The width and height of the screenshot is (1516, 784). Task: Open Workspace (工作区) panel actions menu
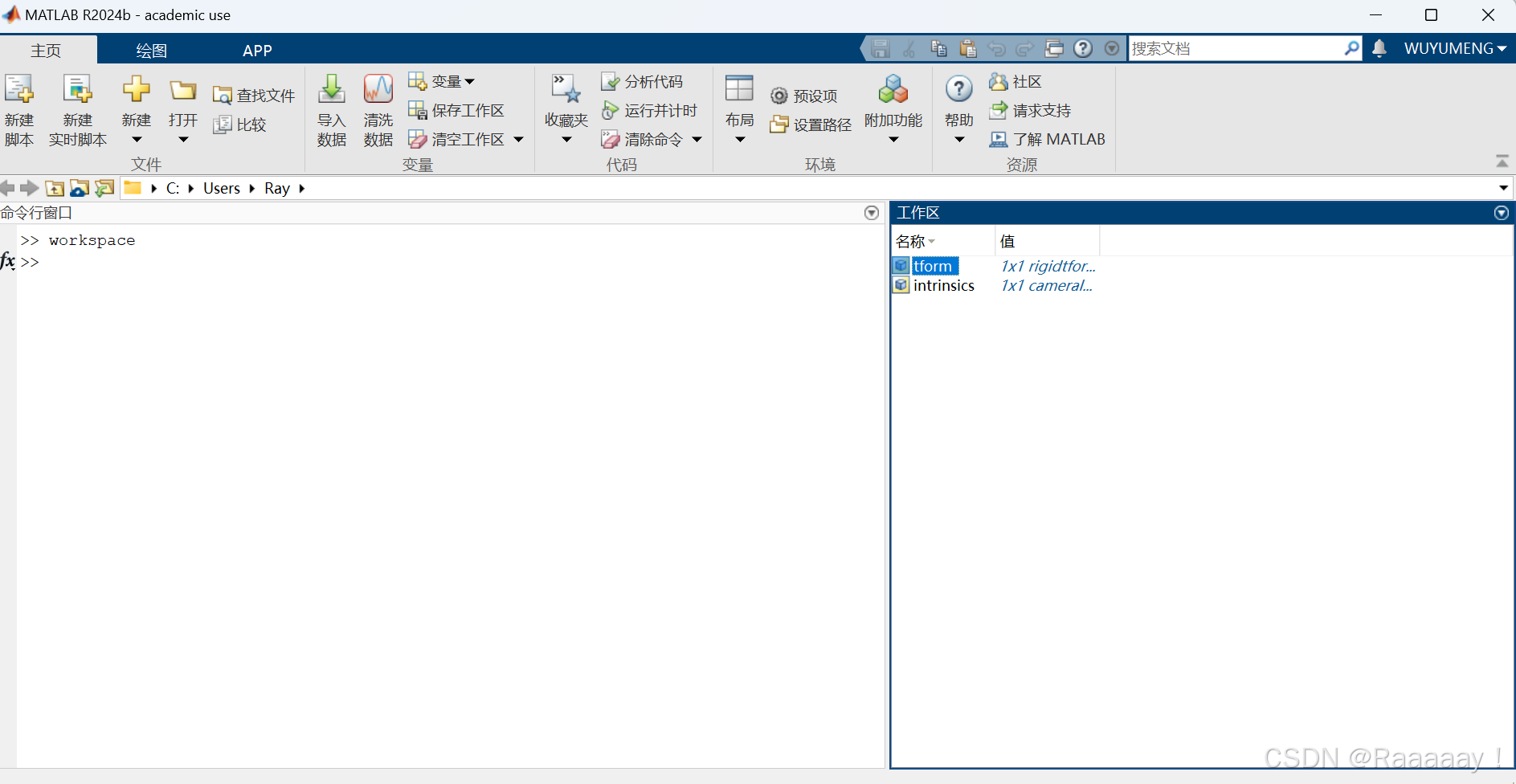point(1501,213)
